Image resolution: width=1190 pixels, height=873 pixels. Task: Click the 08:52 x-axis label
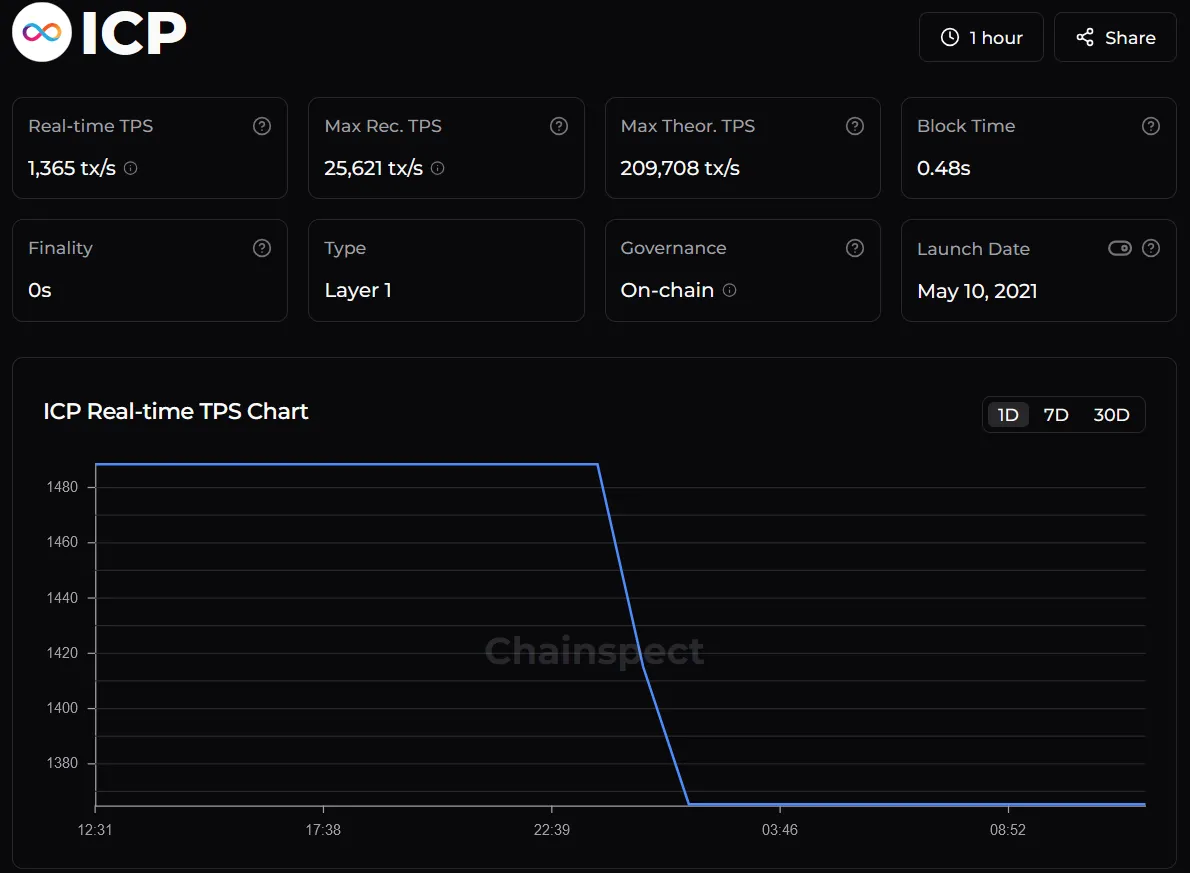(1008, 830)
